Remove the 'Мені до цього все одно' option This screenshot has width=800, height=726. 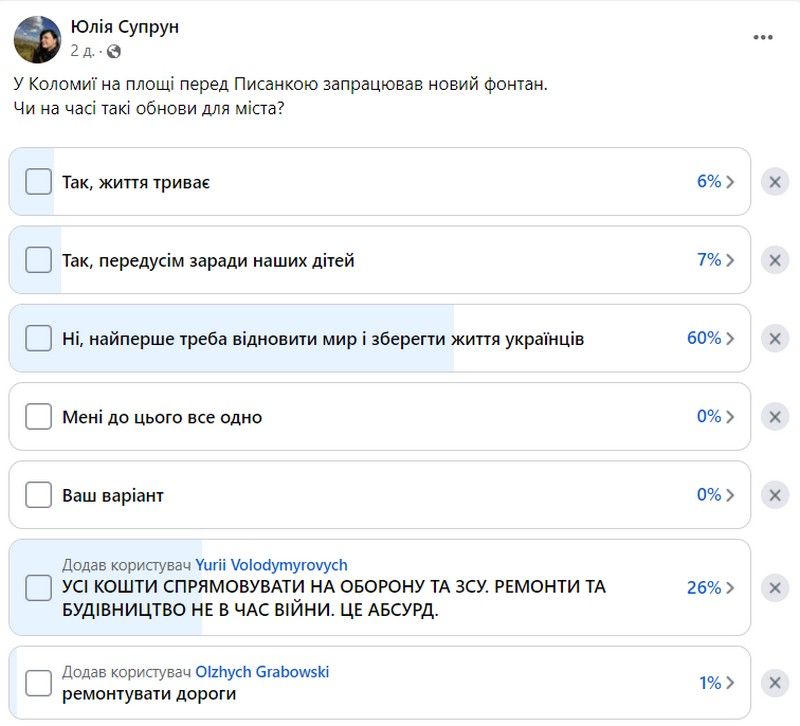[x=773, y=416]
